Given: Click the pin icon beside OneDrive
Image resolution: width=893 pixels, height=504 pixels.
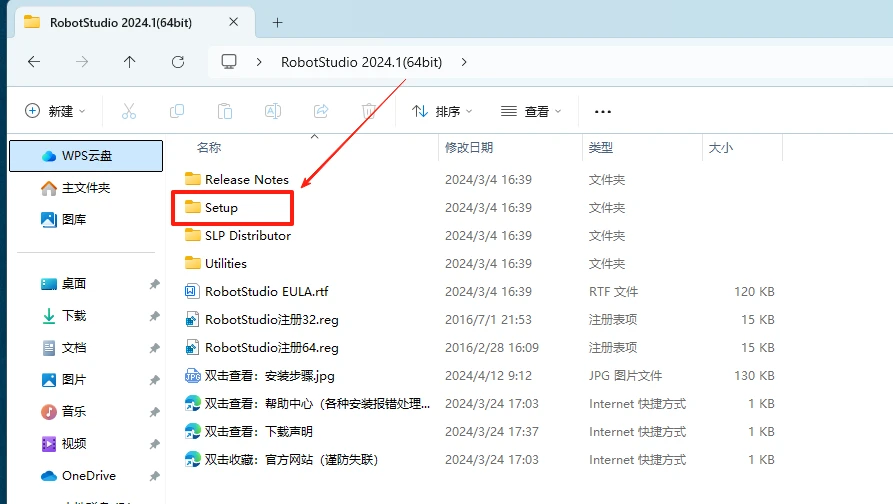Looking at the screenshot, I should pyautogui.click(x=154, y=476).
